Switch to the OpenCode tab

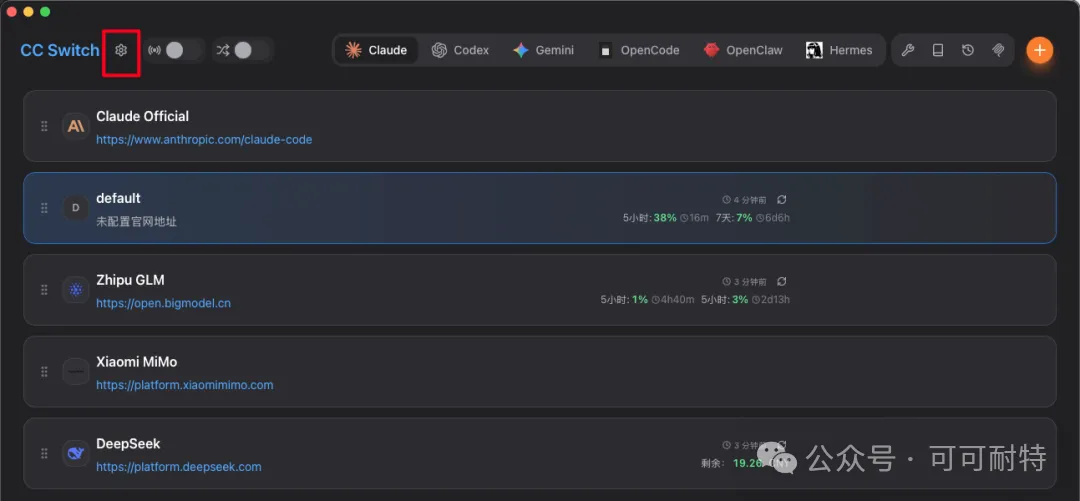638,50
